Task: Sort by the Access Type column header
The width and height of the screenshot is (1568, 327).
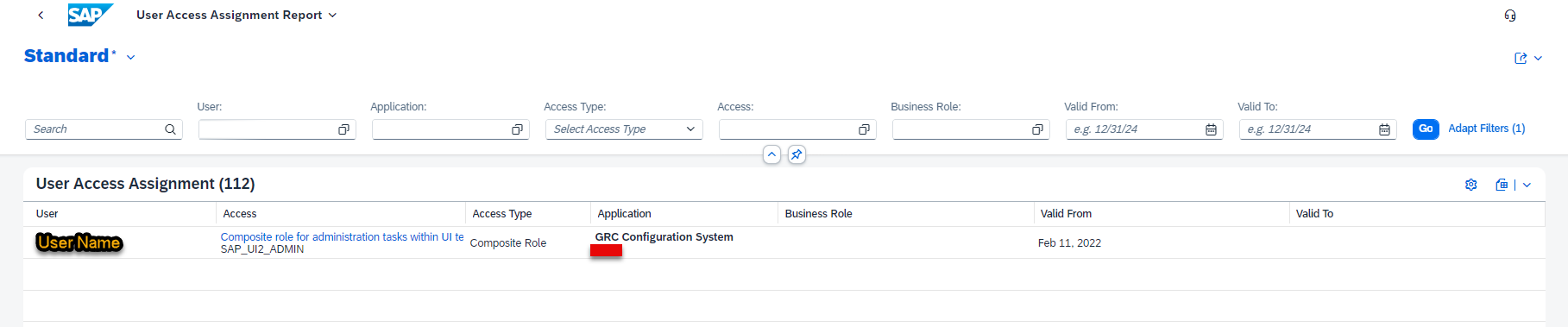Action: pos(501,214)
